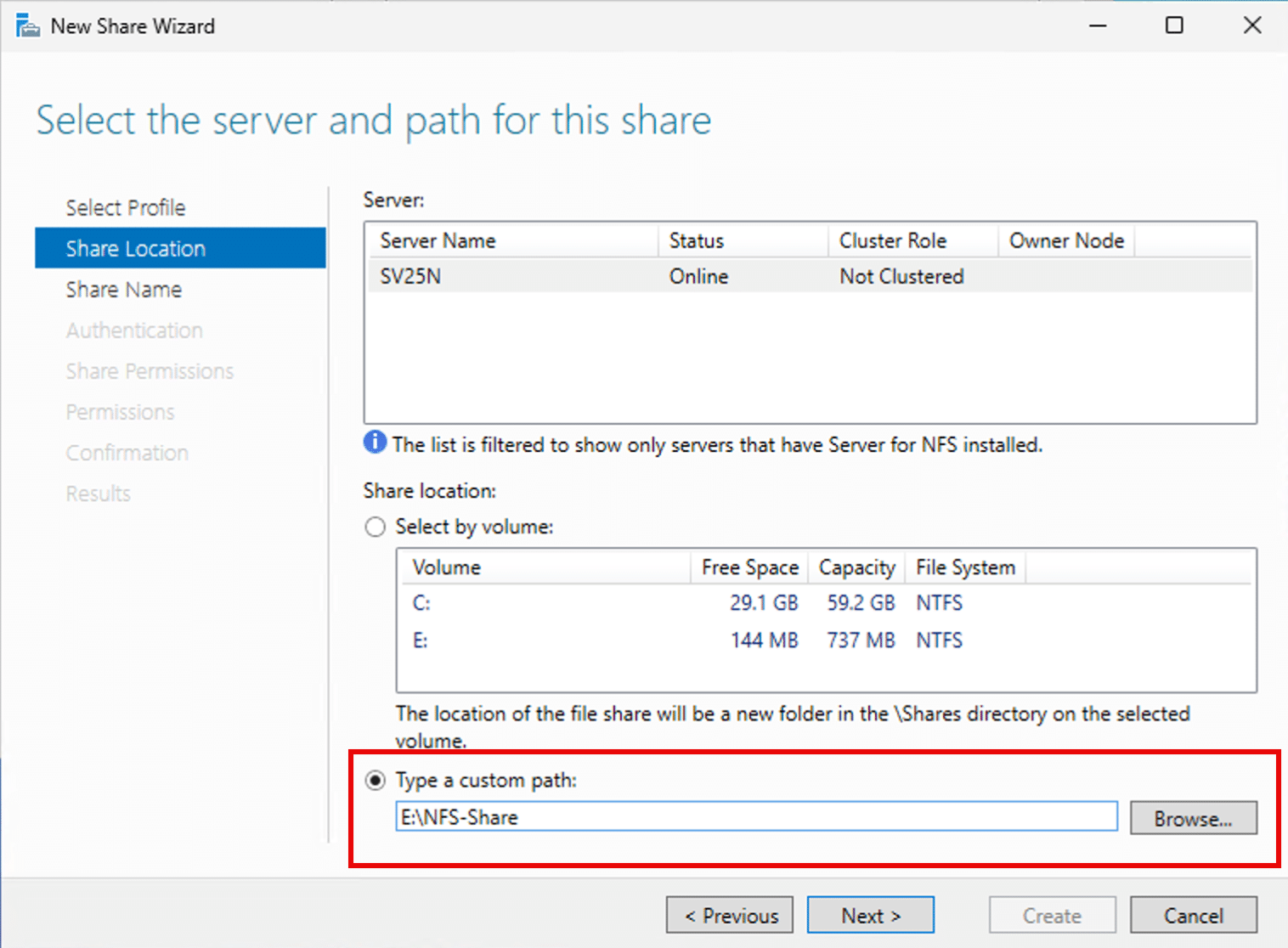Select the 'Select by volume' radio button
Viewport: 1288px width, 948px height.
point(375,527)
